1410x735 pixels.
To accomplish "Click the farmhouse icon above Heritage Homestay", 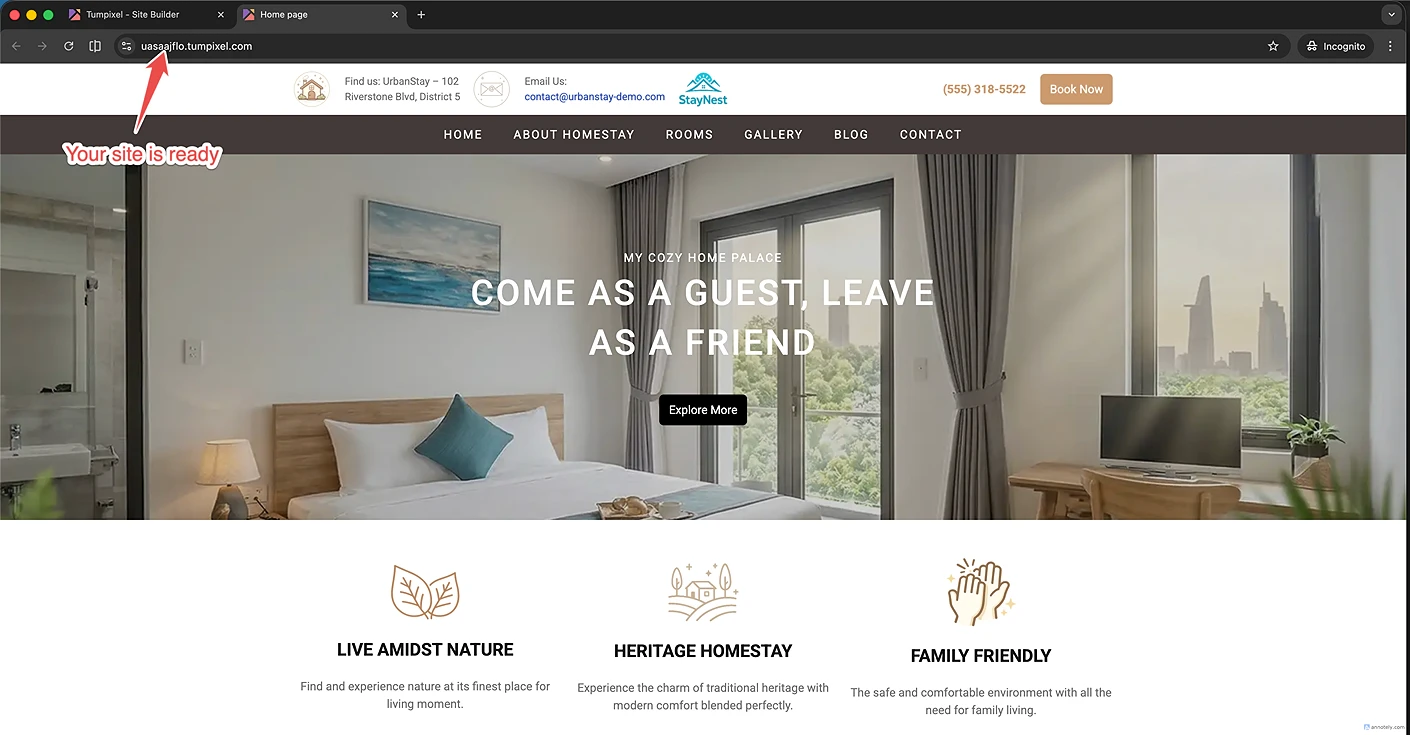I will [x=703, y=592].
